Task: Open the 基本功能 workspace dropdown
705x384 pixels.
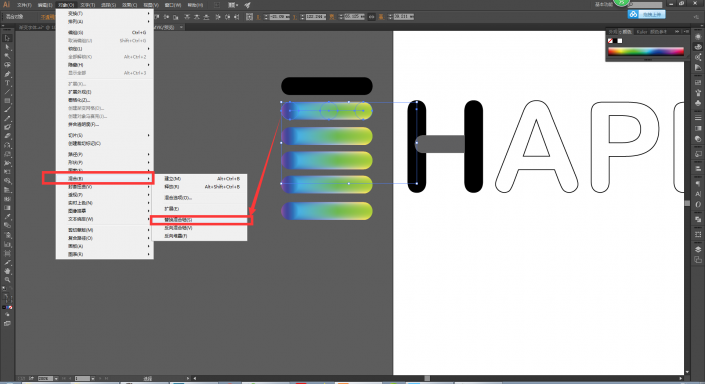Action: (604, 4)
